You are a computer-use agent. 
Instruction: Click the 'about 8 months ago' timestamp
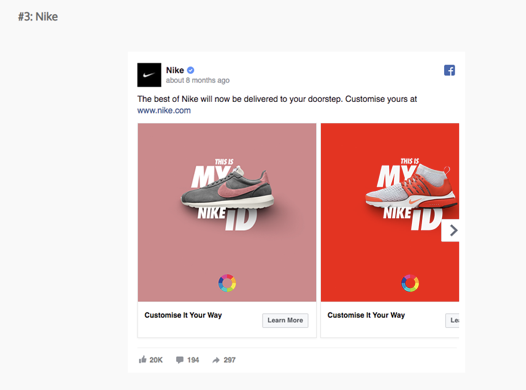[198, 80]
